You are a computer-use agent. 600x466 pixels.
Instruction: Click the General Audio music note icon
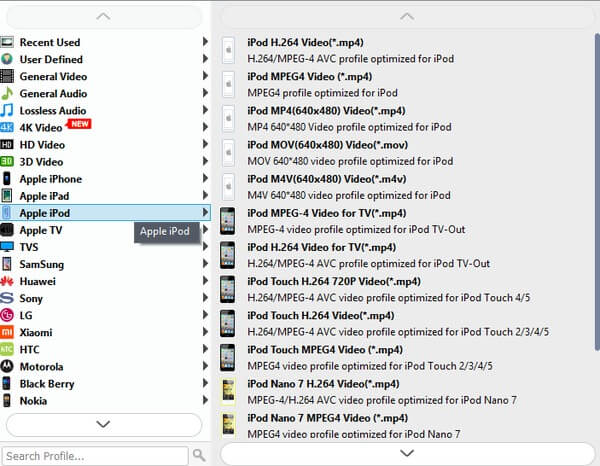click(x=8, y=93)
